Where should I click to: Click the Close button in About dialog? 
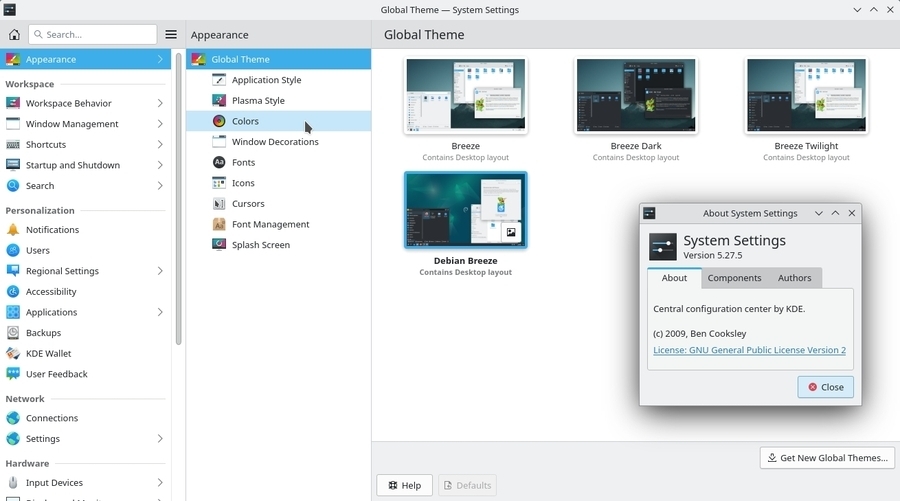click(x=825, y=387)
